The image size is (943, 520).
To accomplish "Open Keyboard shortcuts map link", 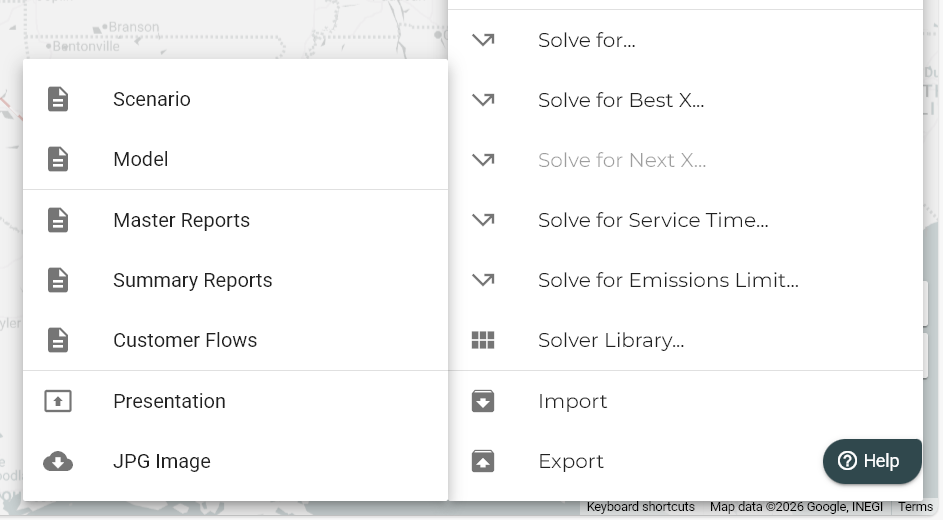I will click(x=640, y=507).
